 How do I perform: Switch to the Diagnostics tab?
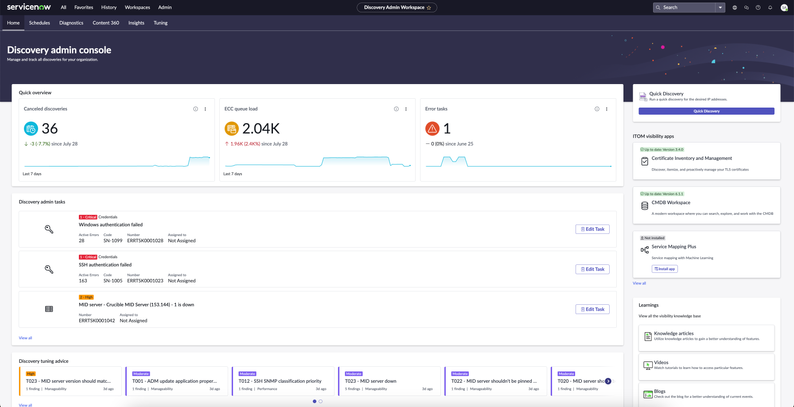tap(71, 23)
